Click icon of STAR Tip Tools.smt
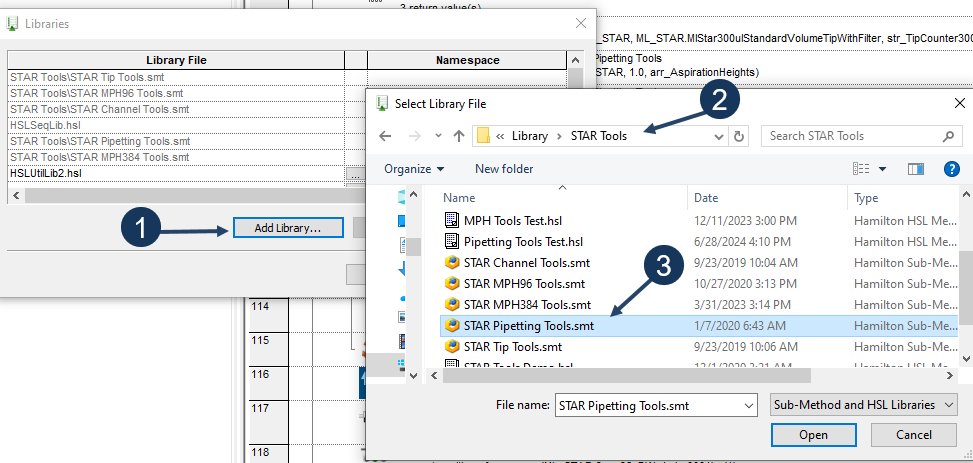Image resolution: width=973 pixels, height=463 pixels. (452, 346)
